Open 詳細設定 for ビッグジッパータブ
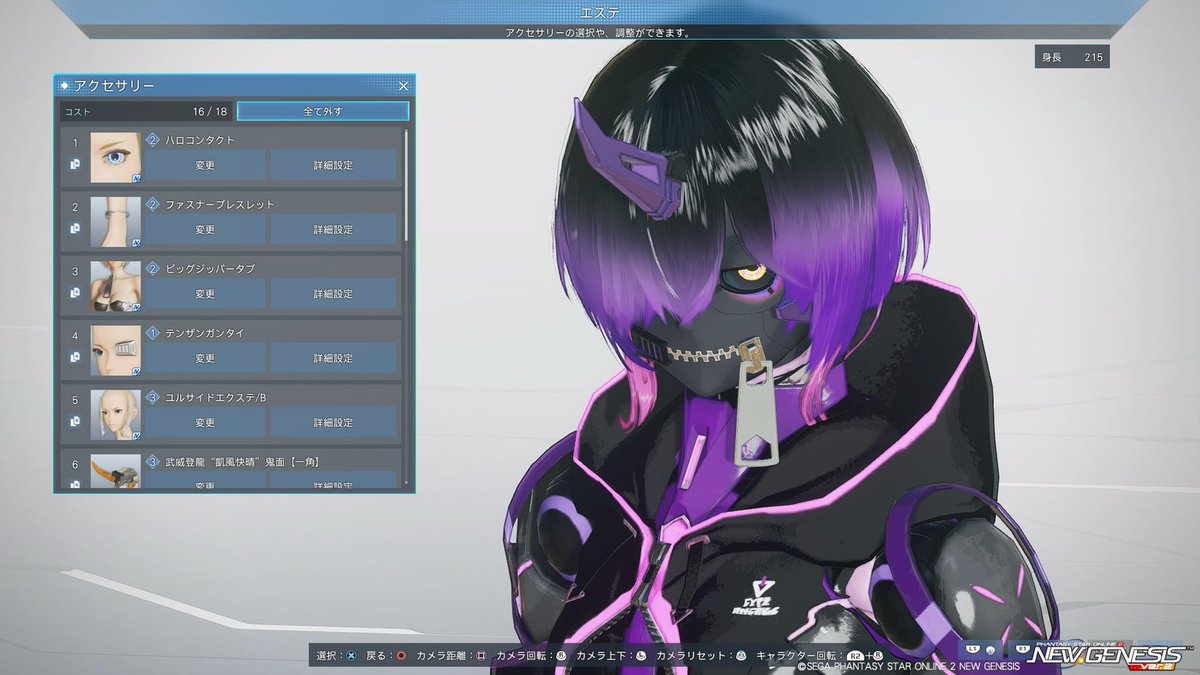The image size is (1200, 675). click(x=333, y=294)
